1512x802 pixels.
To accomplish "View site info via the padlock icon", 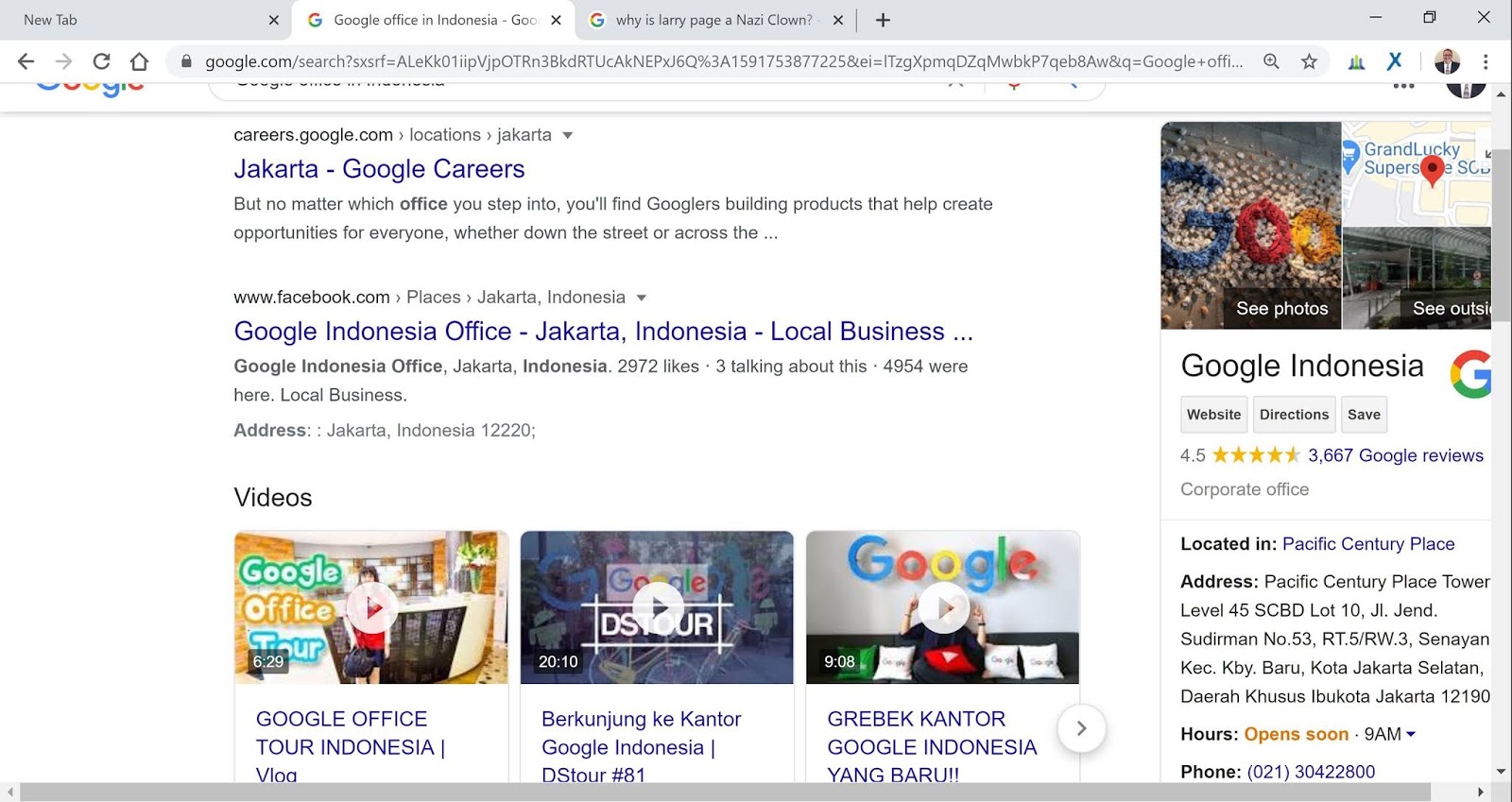I will [x=186, y=61].
